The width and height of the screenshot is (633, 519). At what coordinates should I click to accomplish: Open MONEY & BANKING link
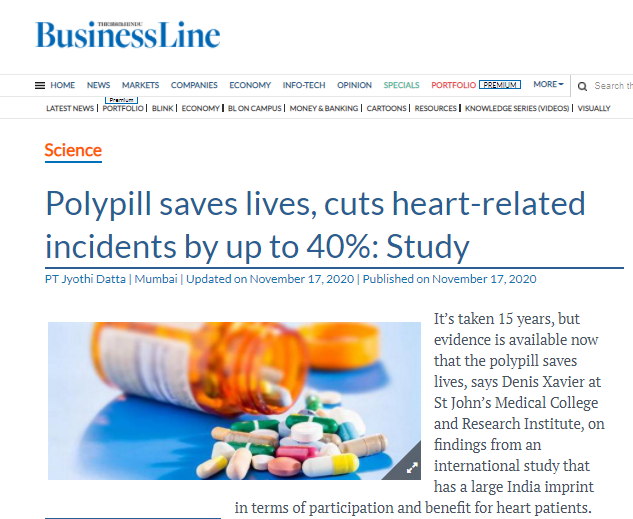pos(324,108)
